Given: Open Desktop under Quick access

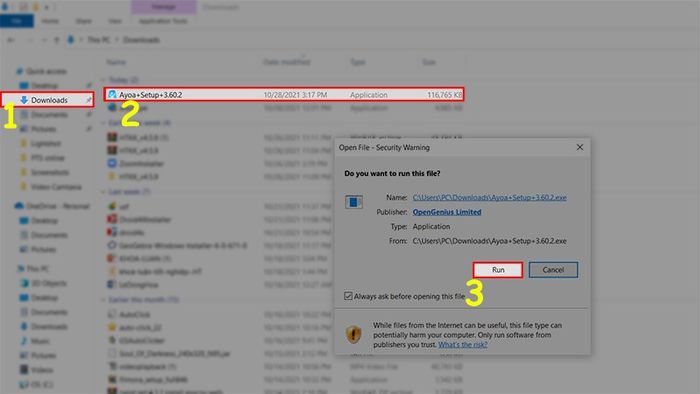Looking at the screenshot, I should tap(44, 86).
